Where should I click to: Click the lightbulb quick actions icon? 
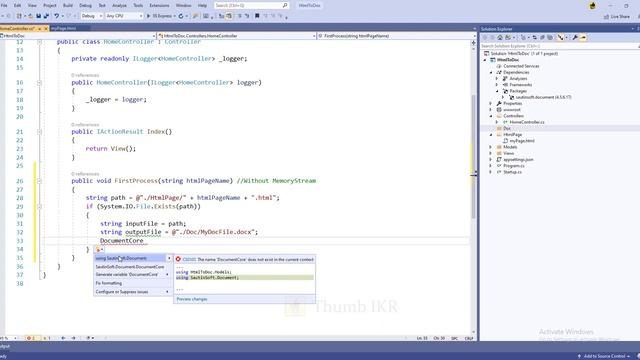(x=98, y=249)
